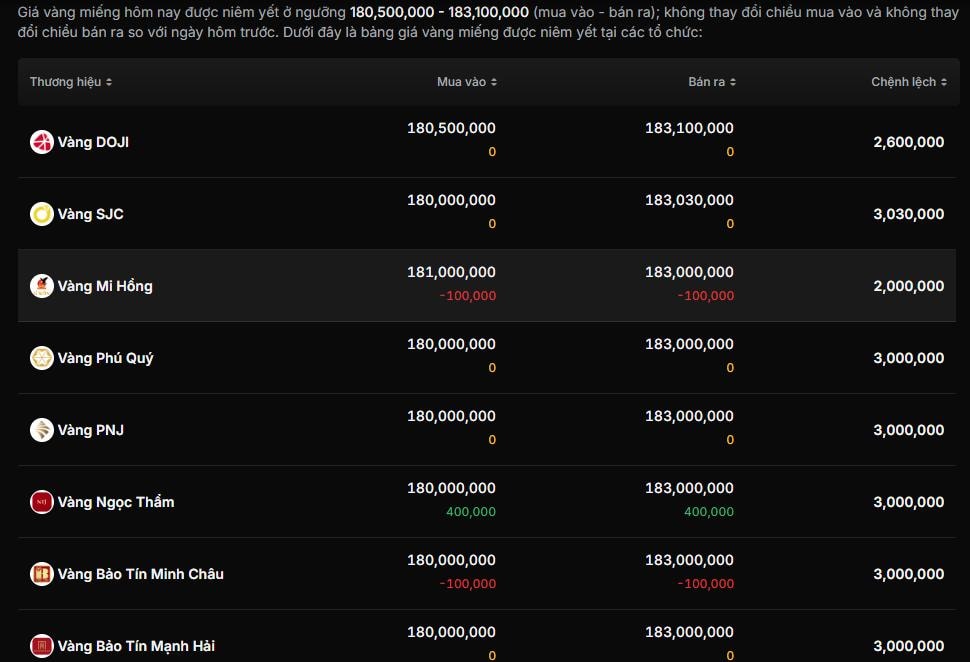The height and width of the screenshot is (662, 970).
Task: Open the Vàng SJC brand name link
Action: click(x=91, y=214)
